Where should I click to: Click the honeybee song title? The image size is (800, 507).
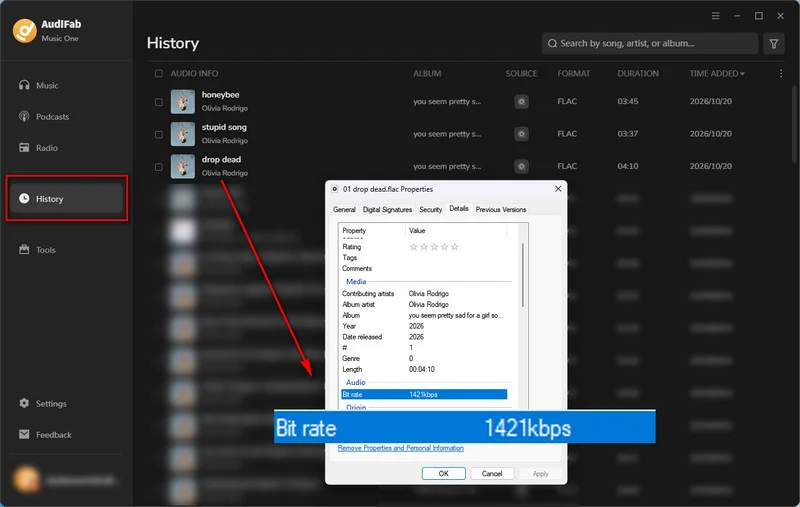click(x=220, y=95)
